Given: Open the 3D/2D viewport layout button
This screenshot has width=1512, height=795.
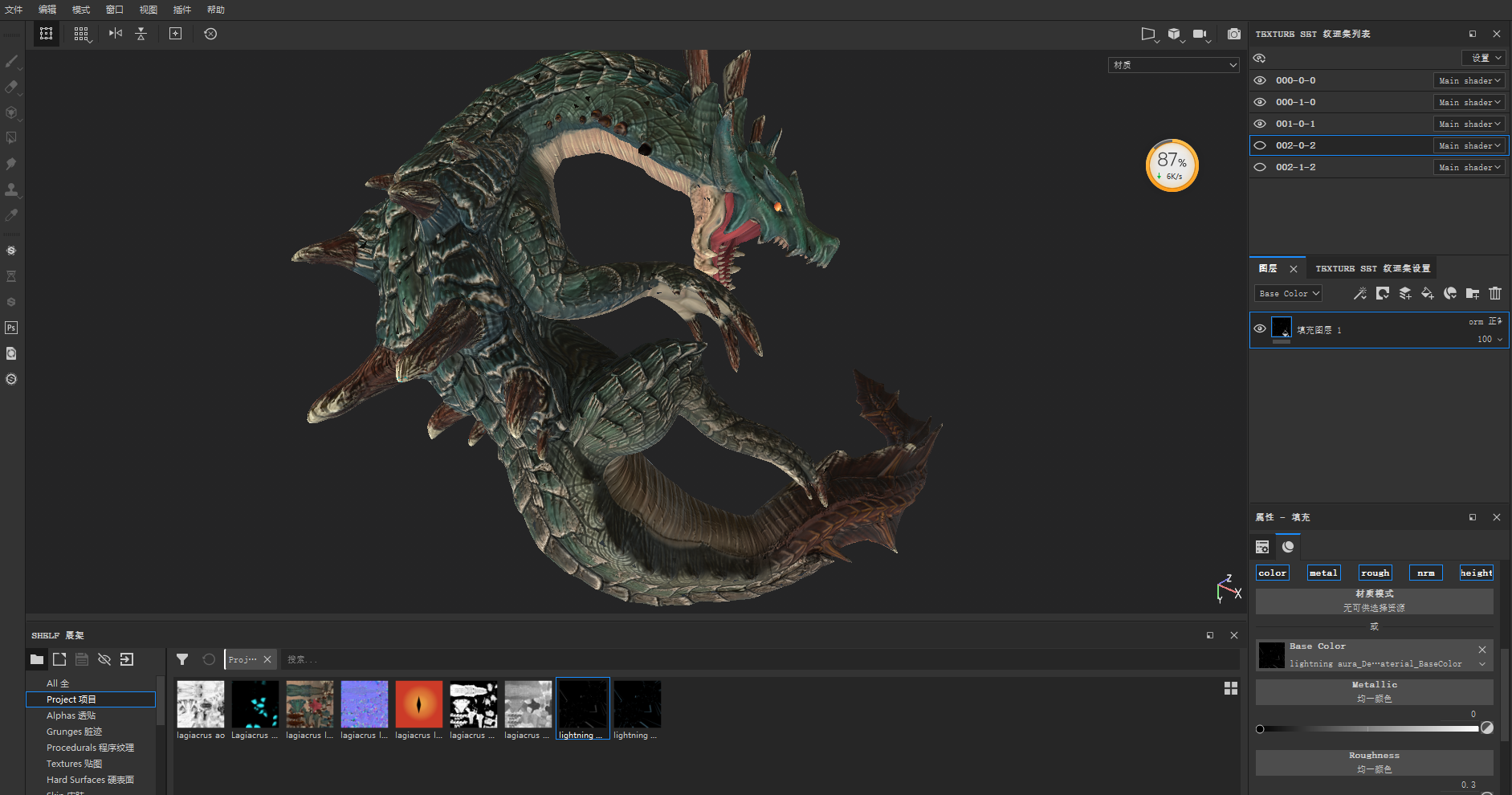Looking at the screenshot, I should point(47,34).
